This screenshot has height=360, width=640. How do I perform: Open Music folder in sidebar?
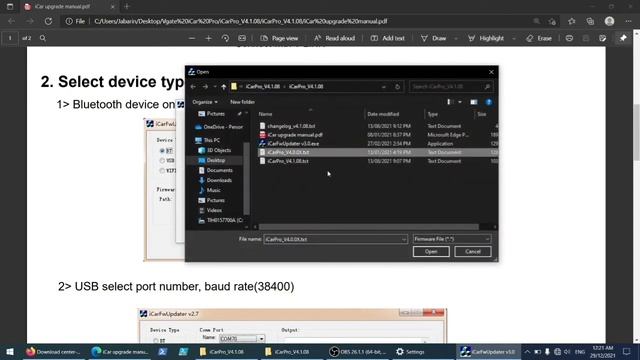(x=210, y=190)
